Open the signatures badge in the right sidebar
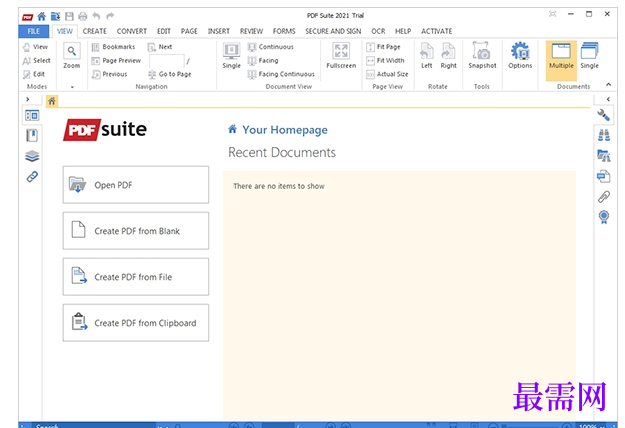This screenshot has width=625, height=428. click(603, 217)
